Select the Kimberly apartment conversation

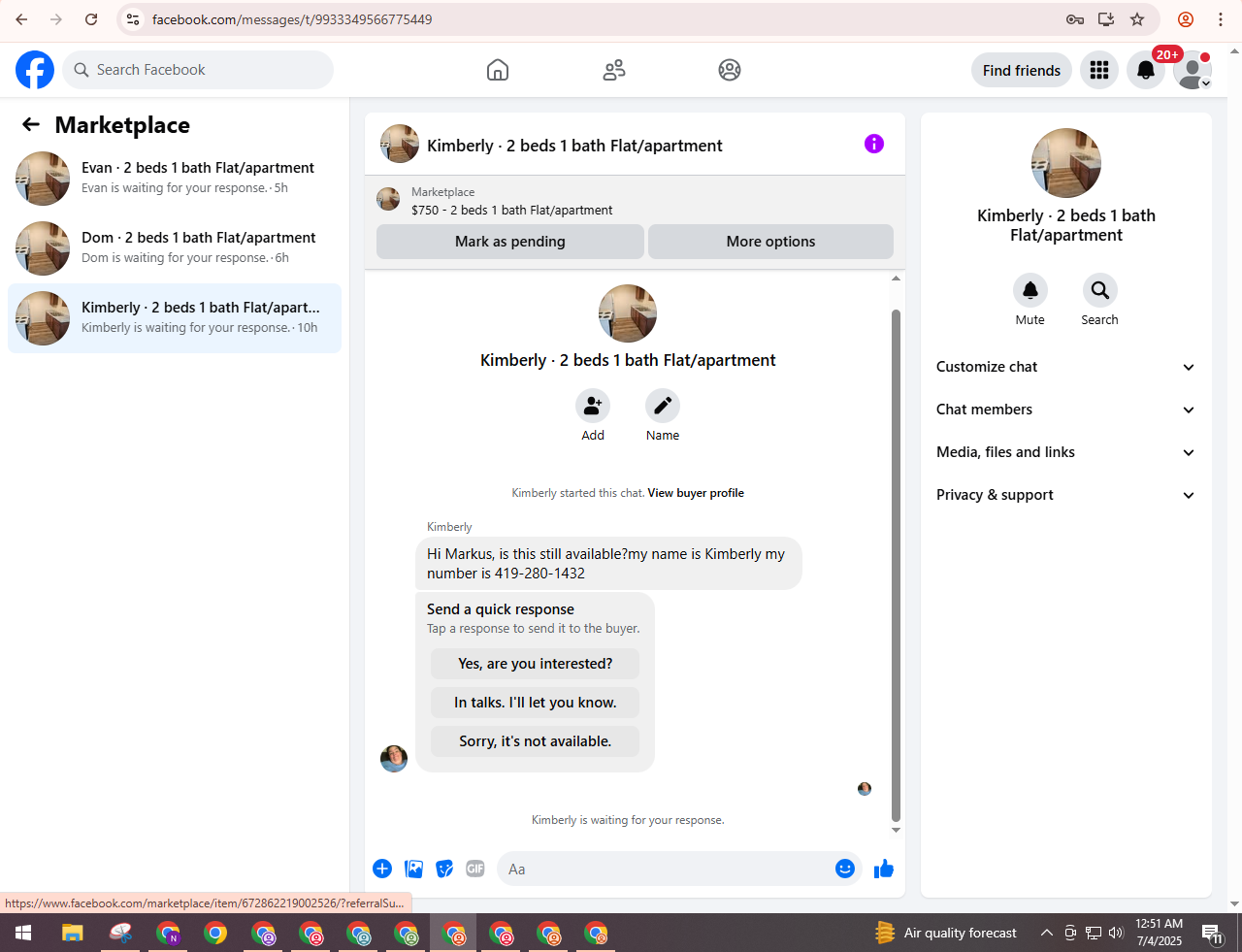coord(175,318)
